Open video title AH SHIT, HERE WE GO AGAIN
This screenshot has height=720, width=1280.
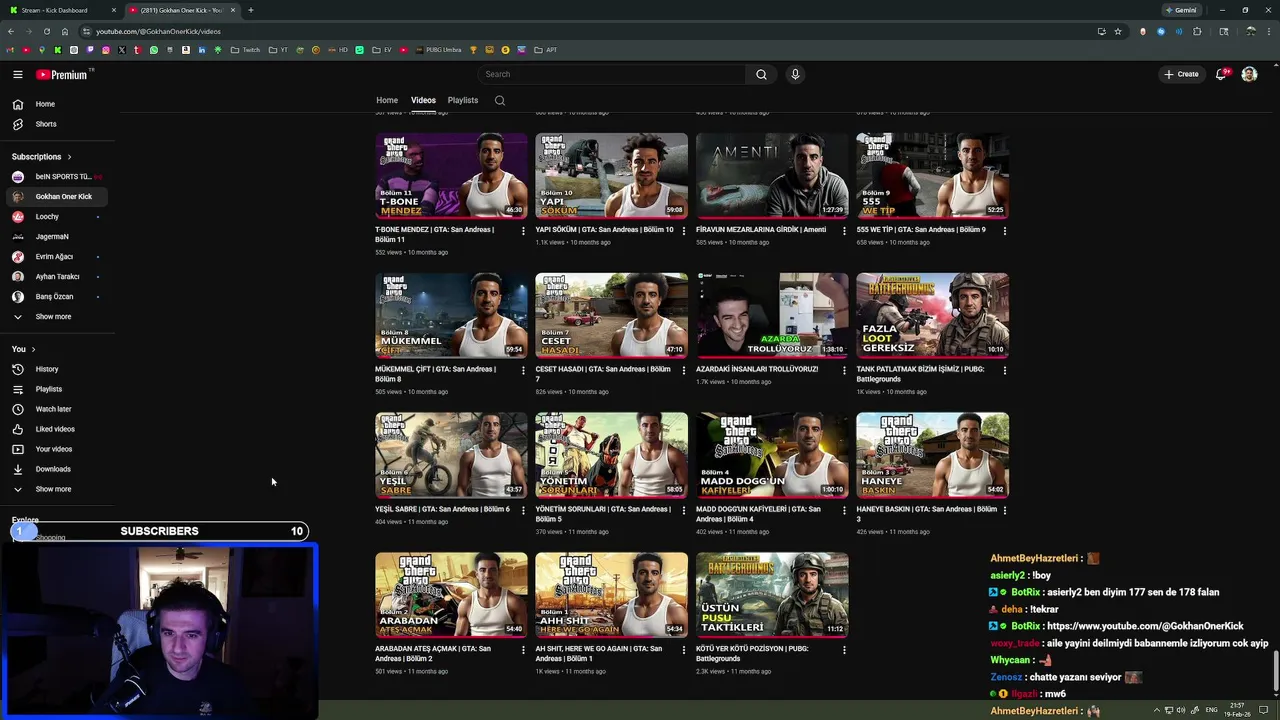click(x=598, y=653)
